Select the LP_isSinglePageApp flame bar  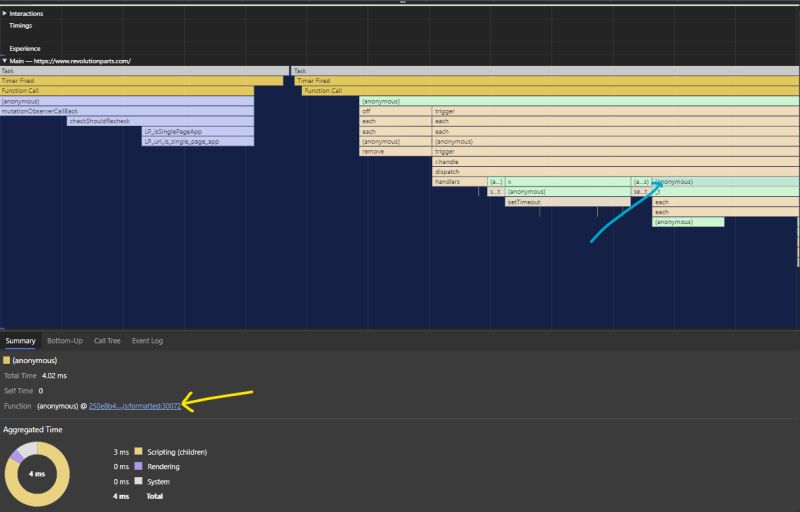click(197, 132)
